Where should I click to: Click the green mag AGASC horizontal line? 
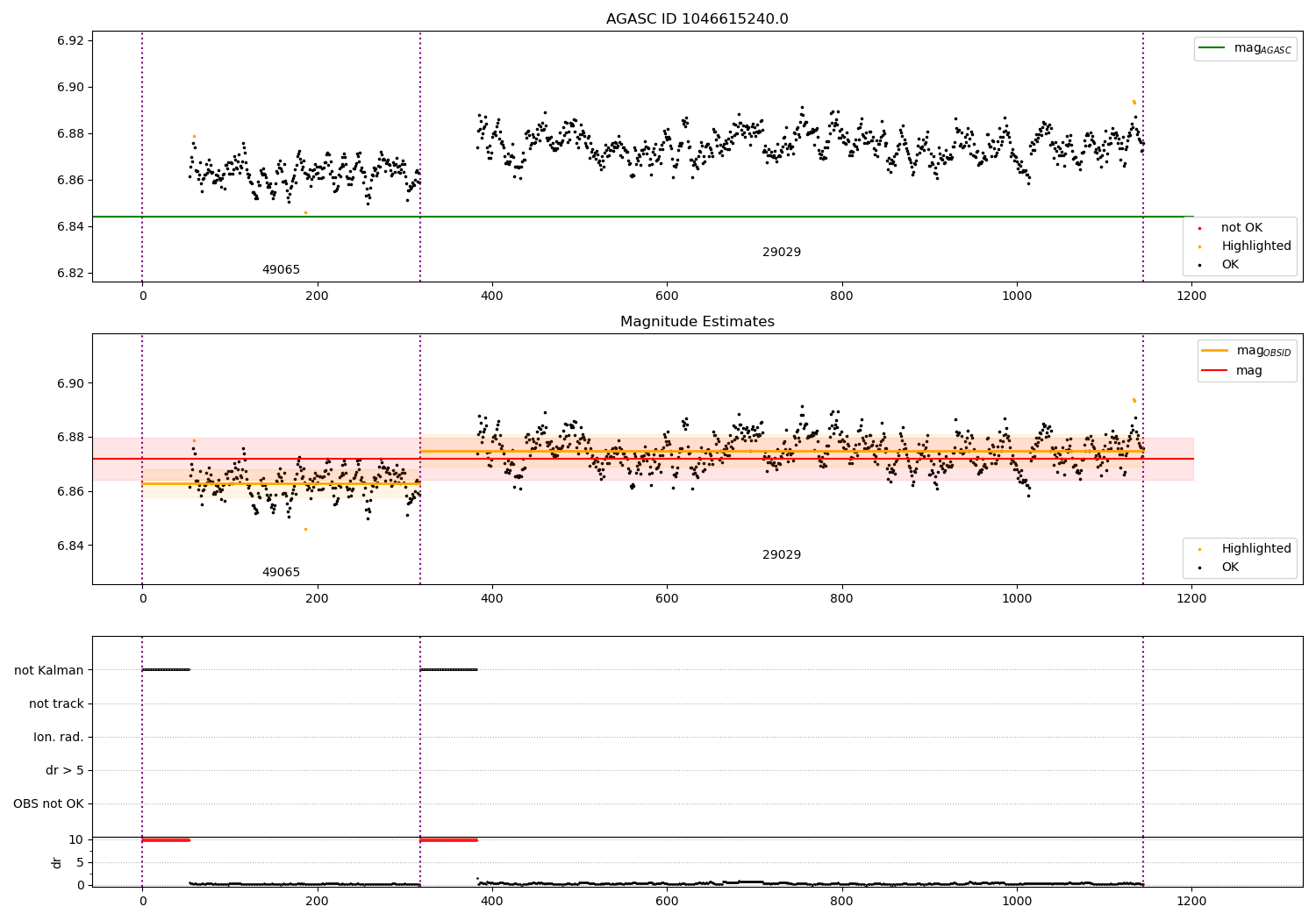[643, 217]
